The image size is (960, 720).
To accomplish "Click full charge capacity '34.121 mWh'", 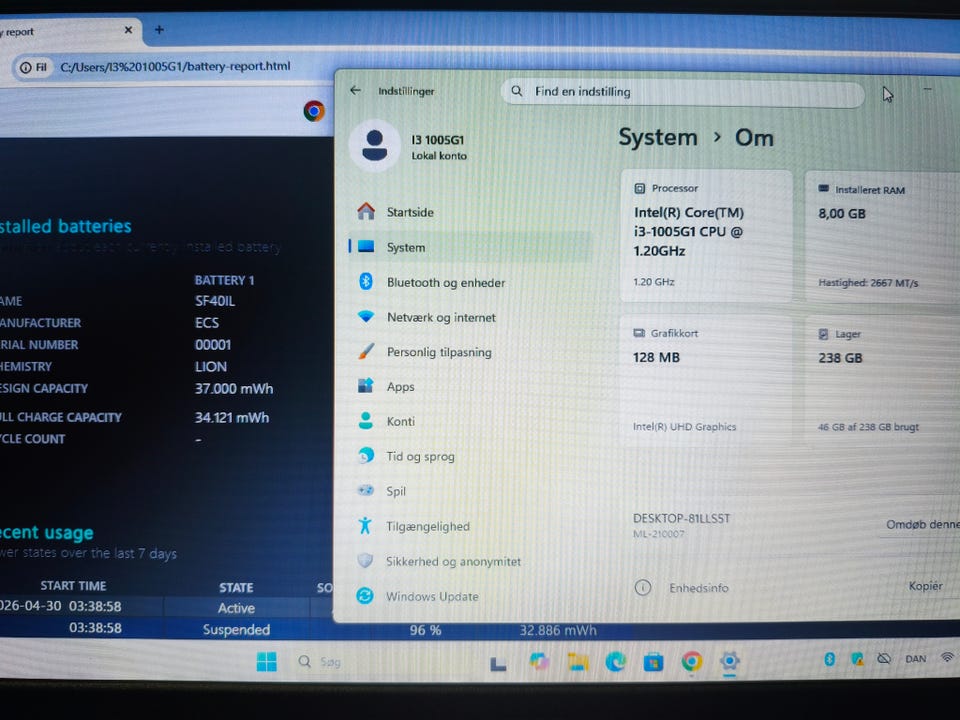I will click(x=231, y=418).
